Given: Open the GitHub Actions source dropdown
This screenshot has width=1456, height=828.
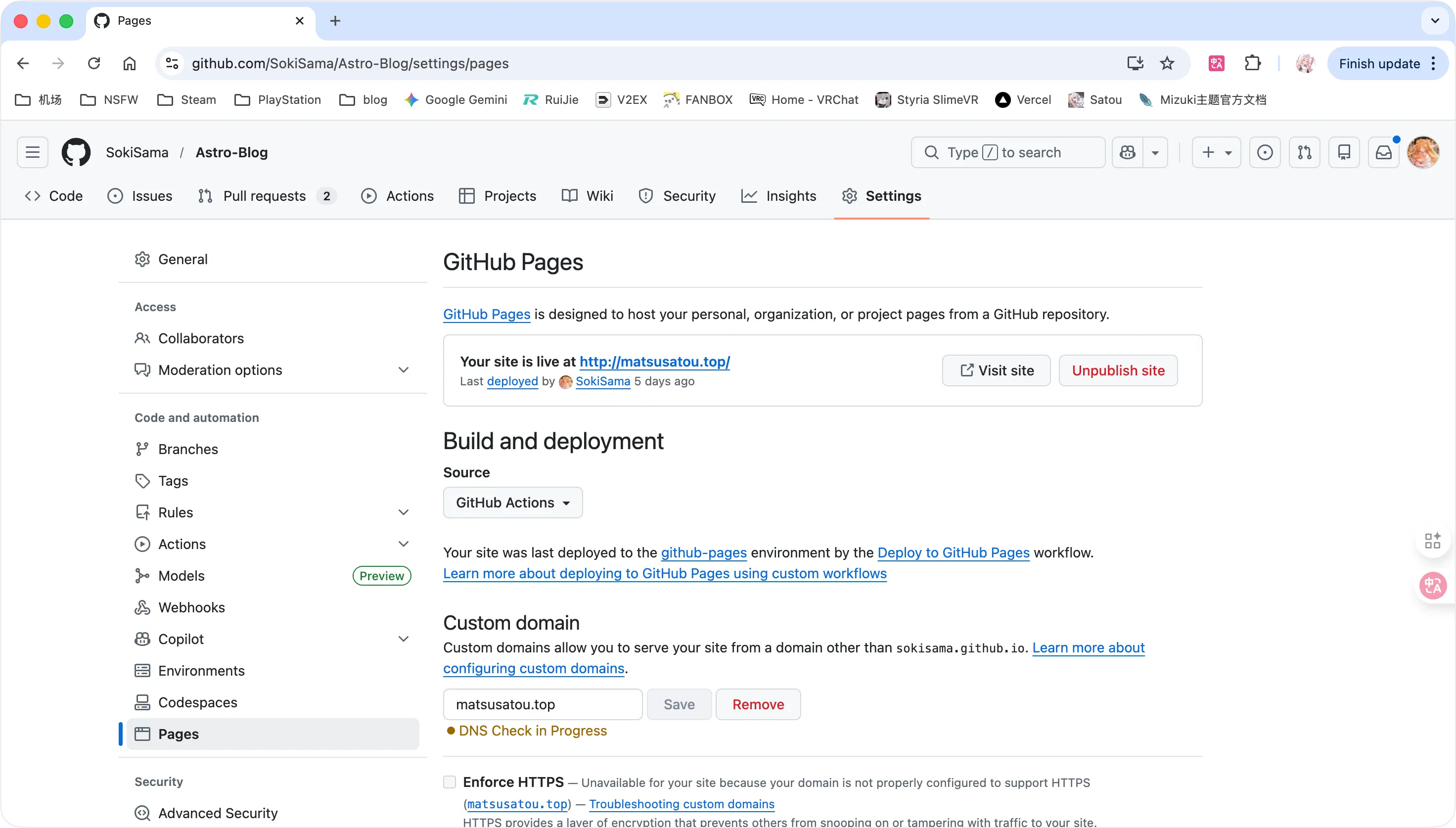Looking at the screenshot, I should tap(512, 503).
